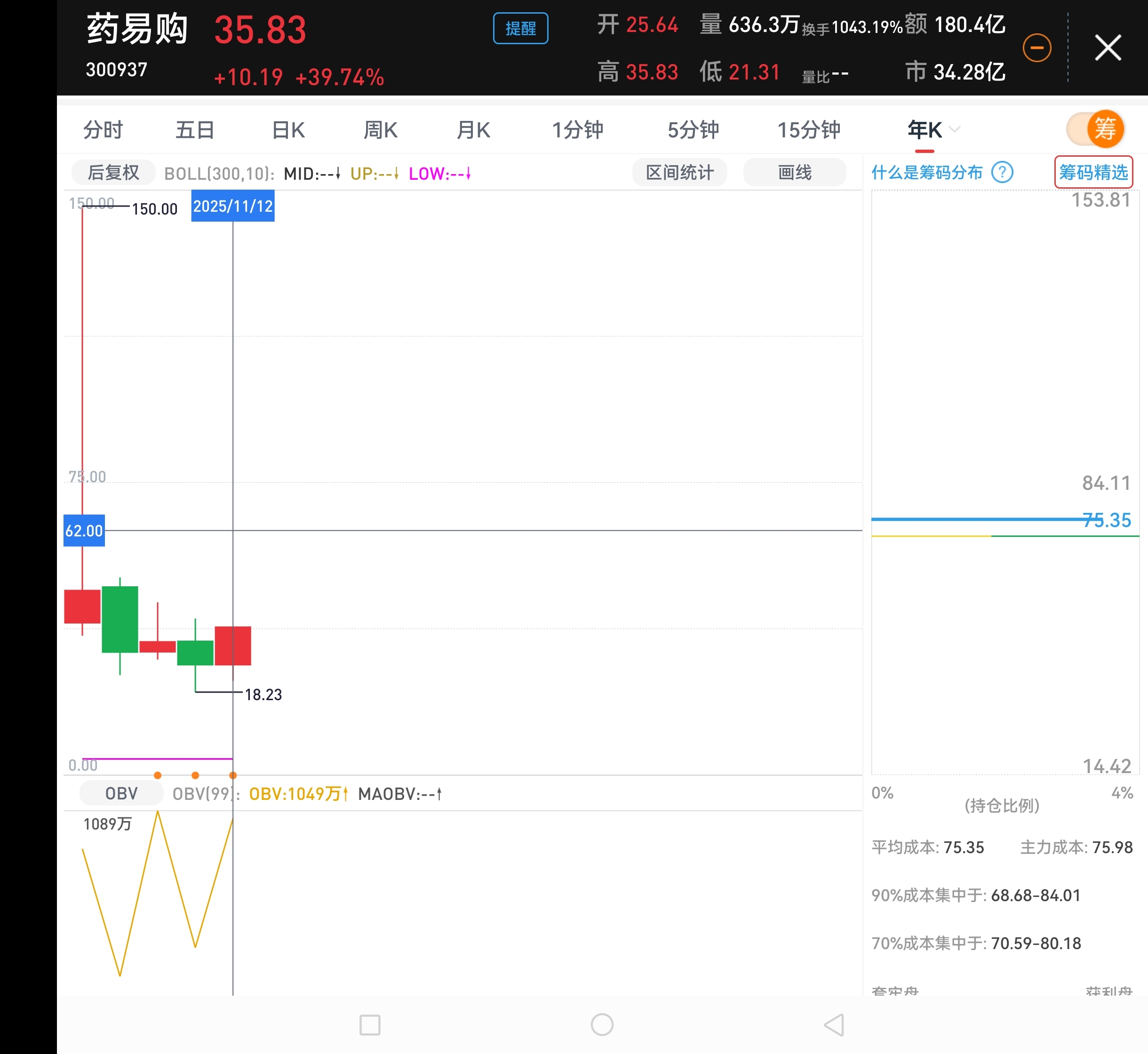Tap Android home circle navigation icon
The height and width of the screenshot is (1054, 1148).
pos(602,1025)
